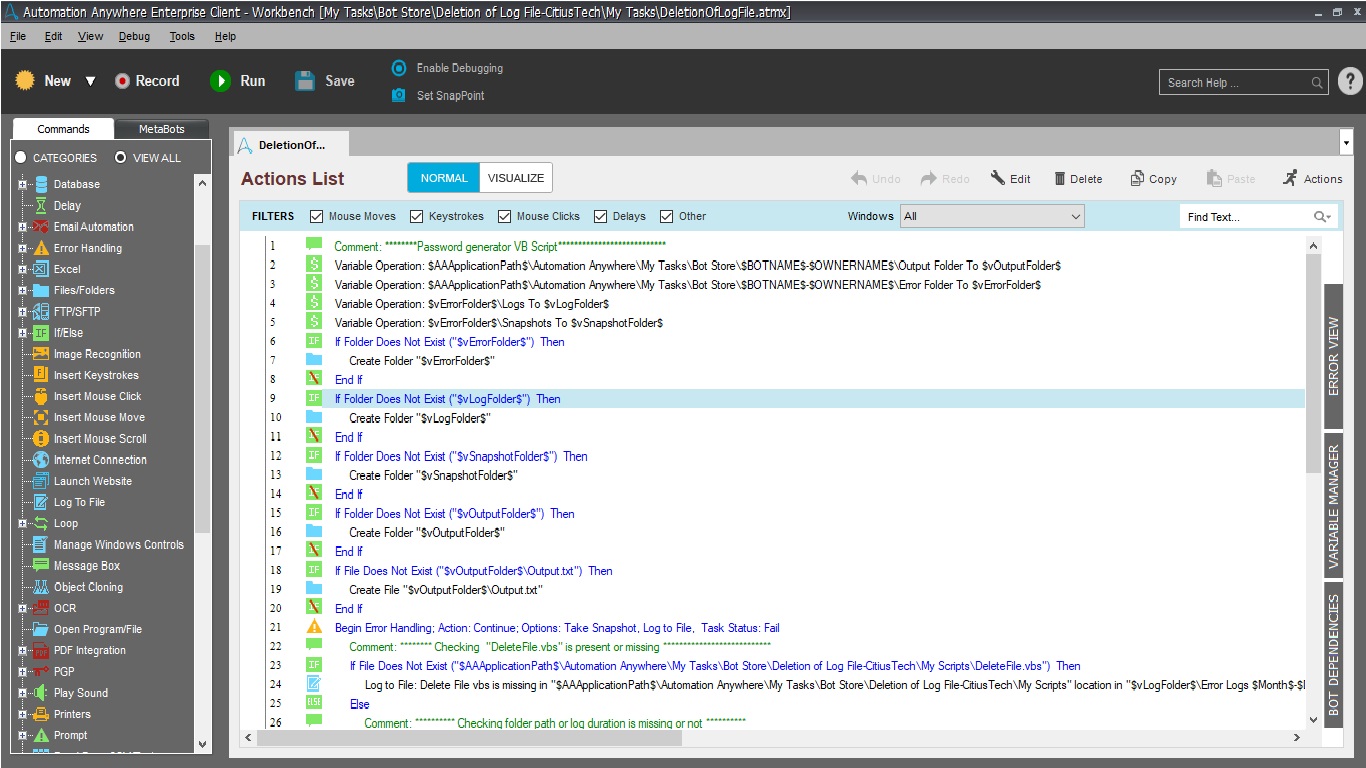Image resolution: width=1366 pixels, height=768 pixels.
Task: Open the Debug menu
Action: [134, 36]
